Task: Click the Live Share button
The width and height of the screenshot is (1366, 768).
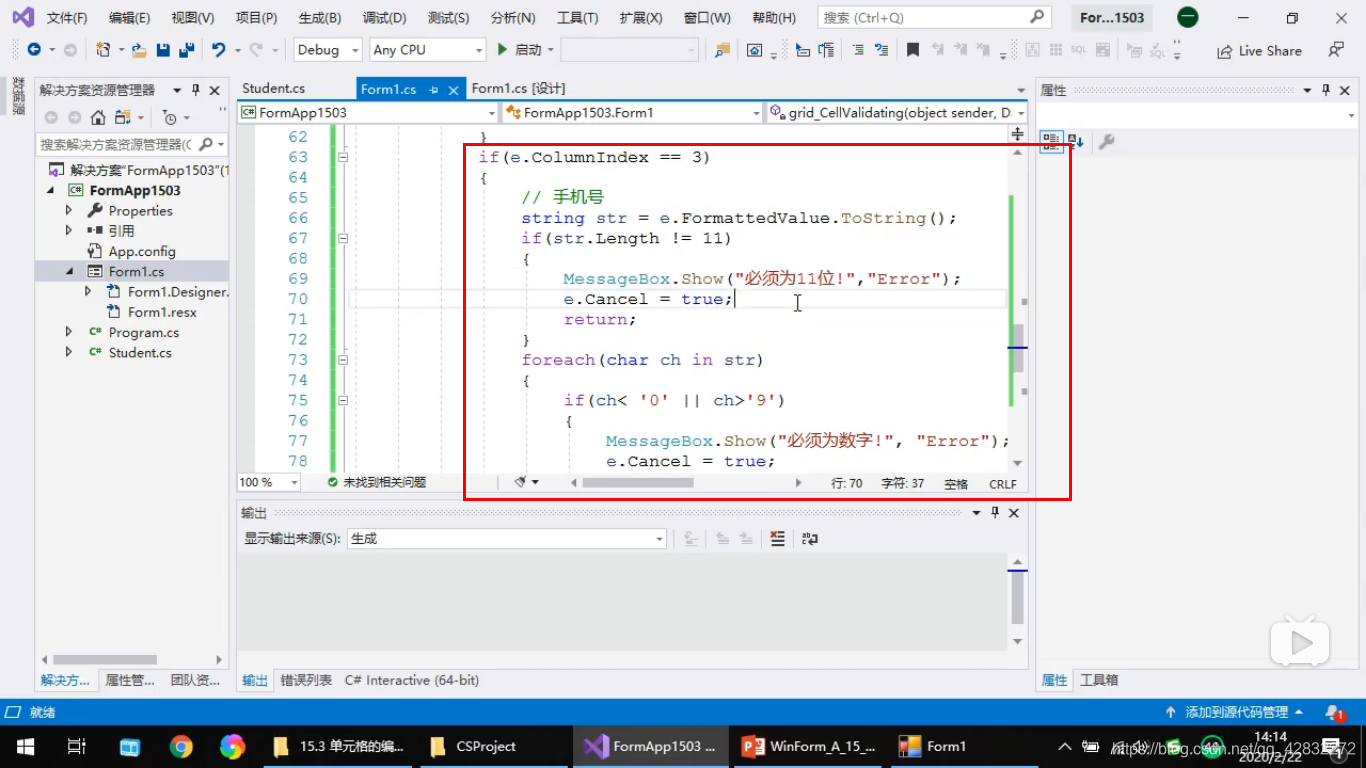Action: click(x=1259, y=51)
